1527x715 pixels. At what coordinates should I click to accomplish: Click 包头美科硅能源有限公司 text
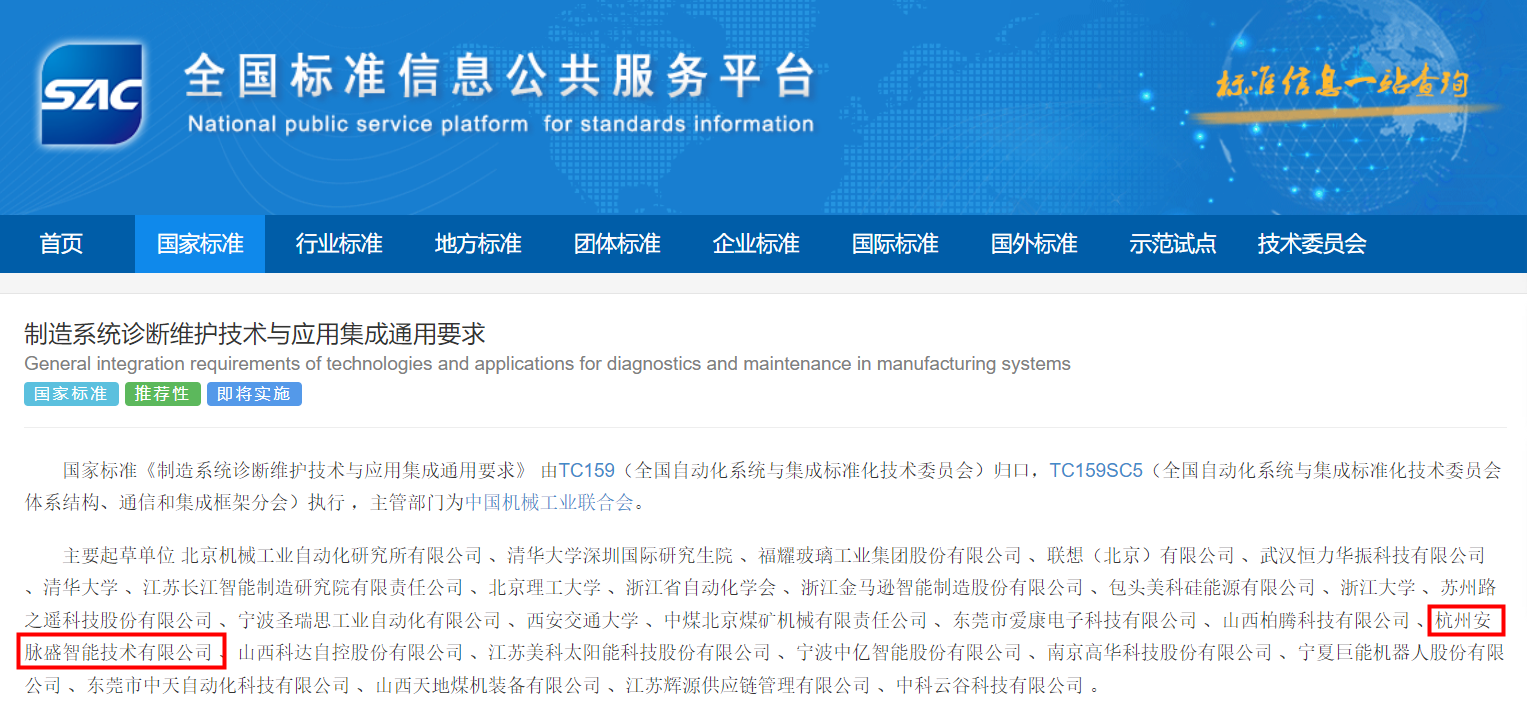tap(1212, 588)
